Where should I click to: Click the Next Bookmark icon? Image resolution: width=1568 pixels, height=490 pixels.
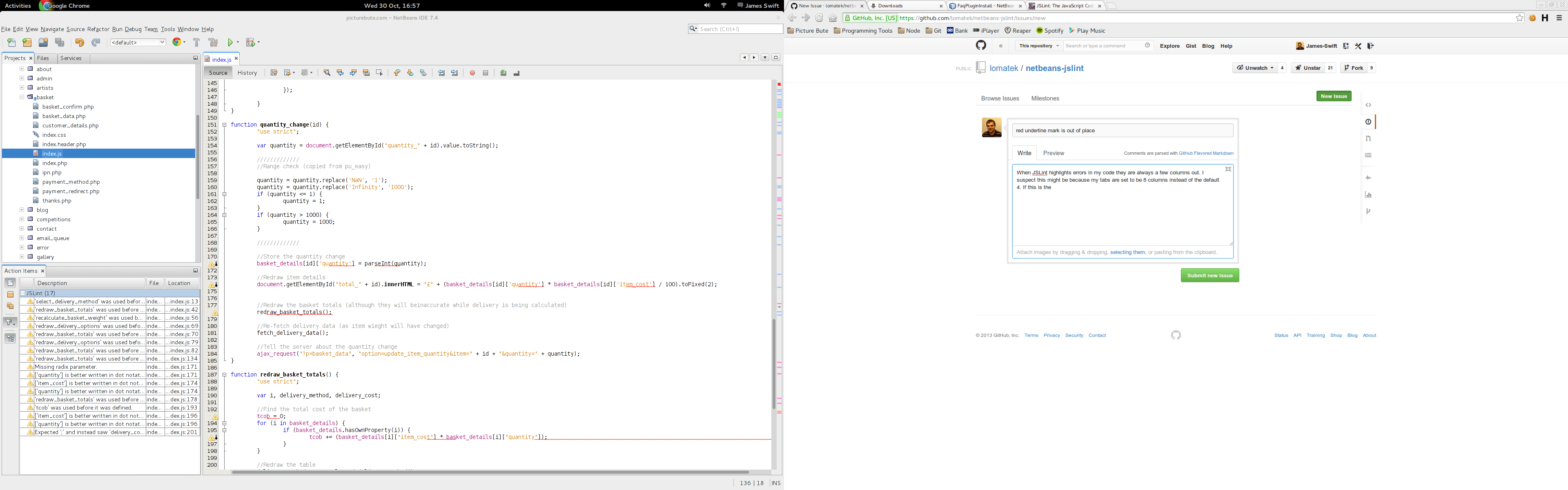(x=410, y=73)
